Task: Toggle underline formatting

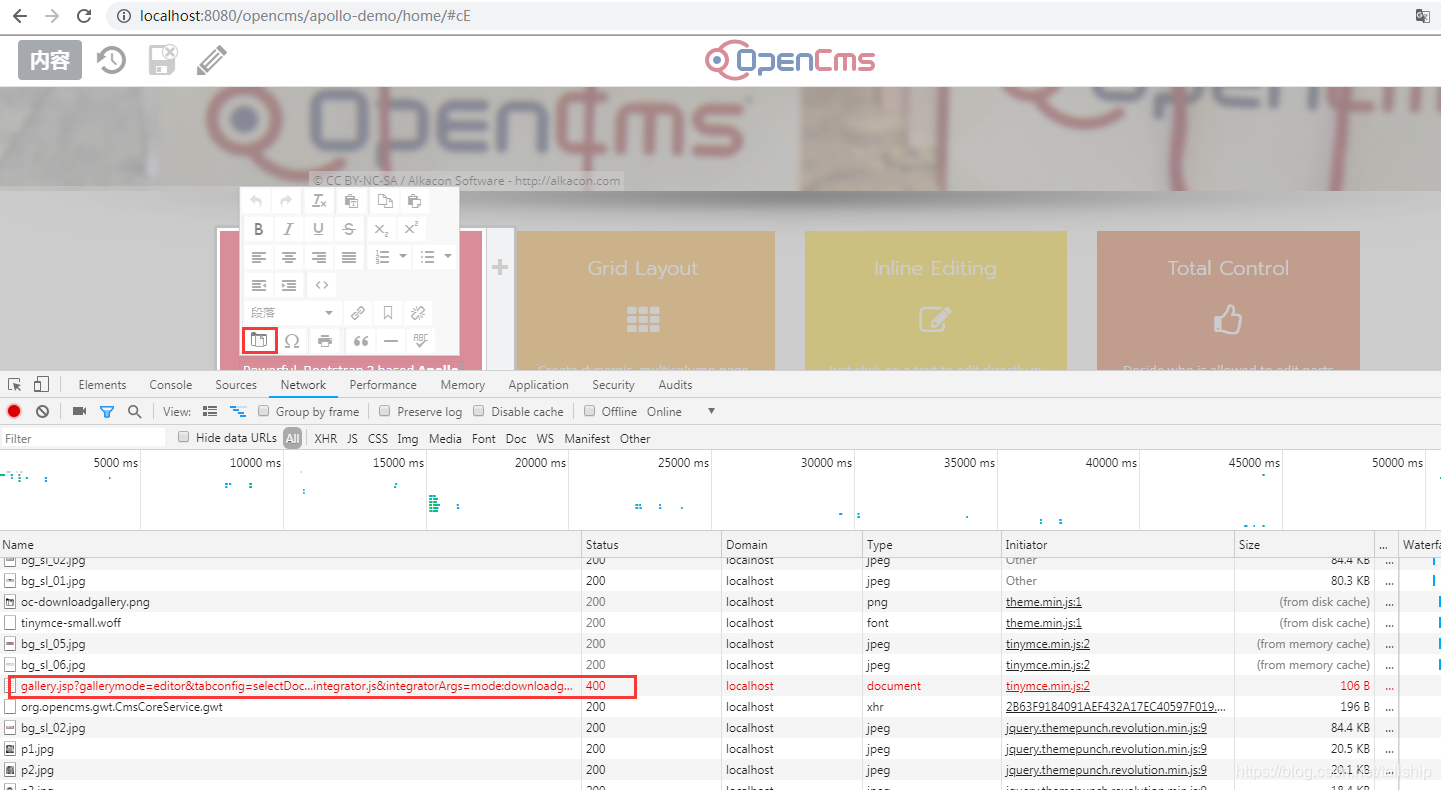Action: tap(318, 229)
